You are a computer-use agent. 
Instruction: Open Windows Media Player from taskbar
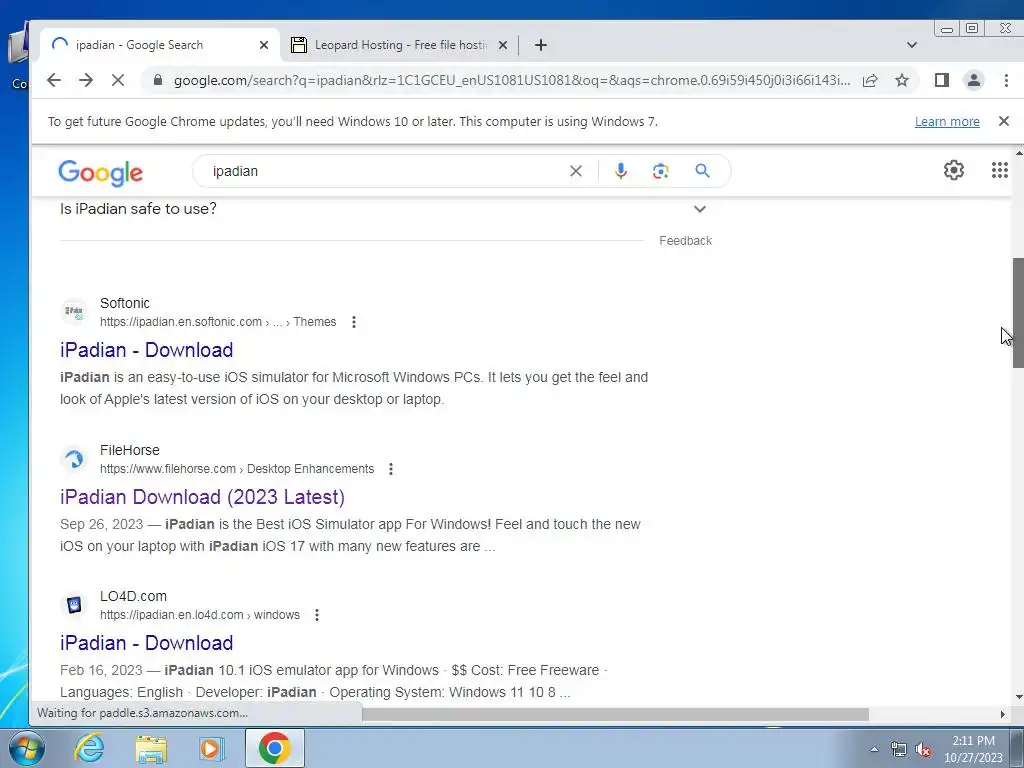(x=211, y=748)
